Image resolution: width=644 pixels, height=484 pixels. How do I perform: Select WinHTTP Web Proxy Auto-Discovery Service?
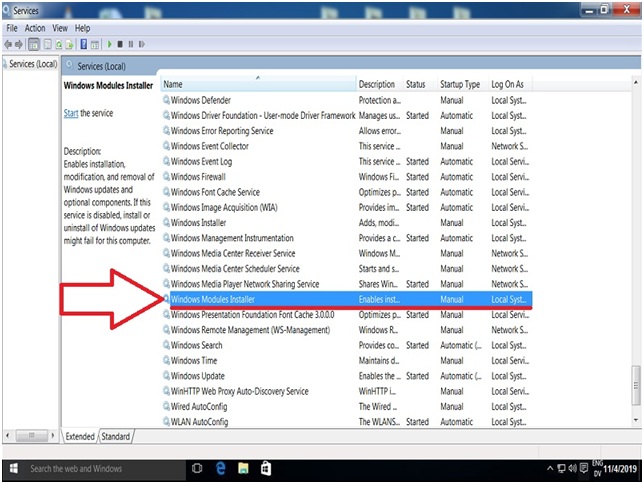point(346,391)
